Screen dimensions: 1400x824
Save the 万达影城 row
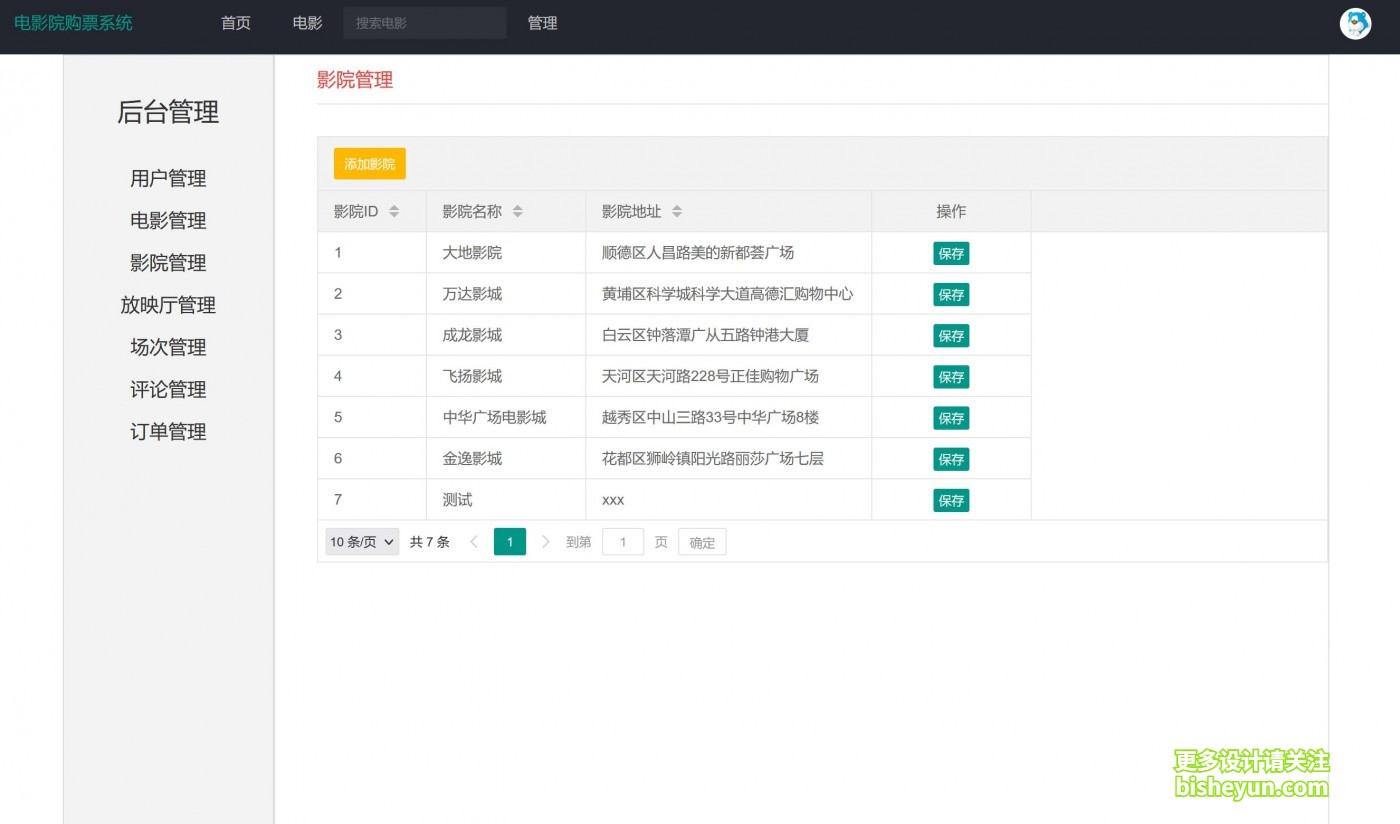[951, 295]
